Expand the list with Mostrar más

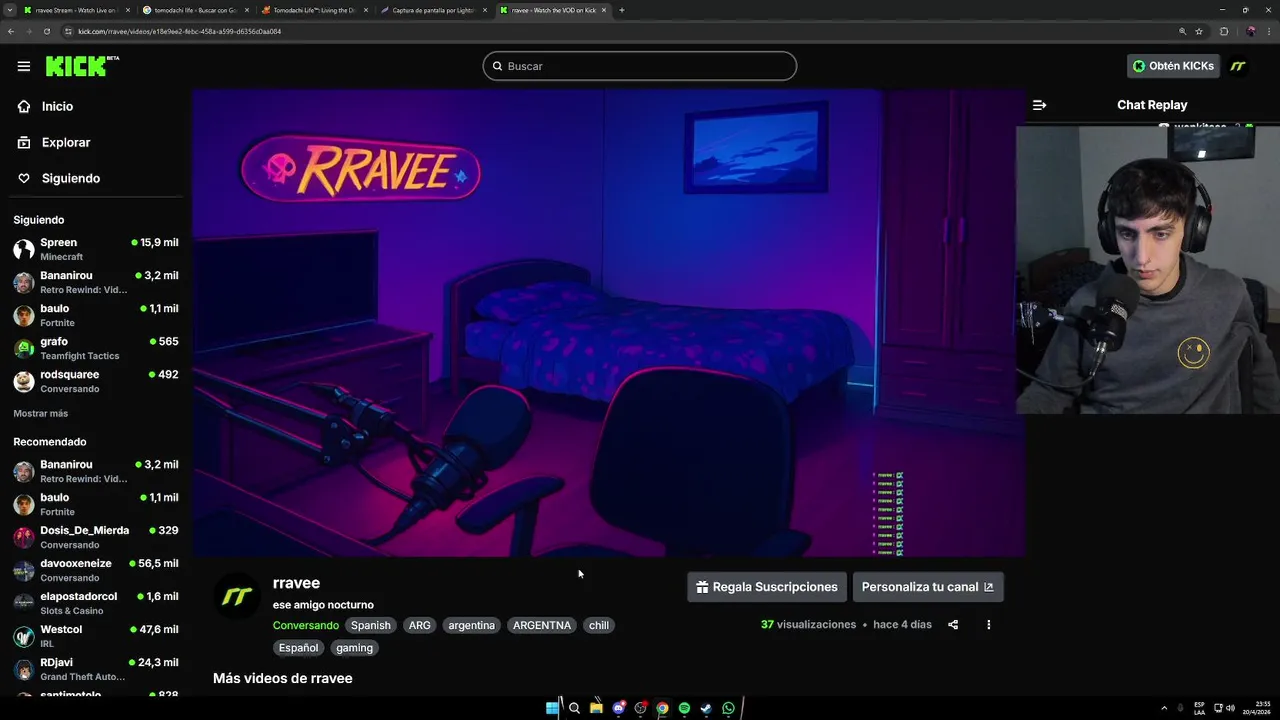[x=41, y=413]
